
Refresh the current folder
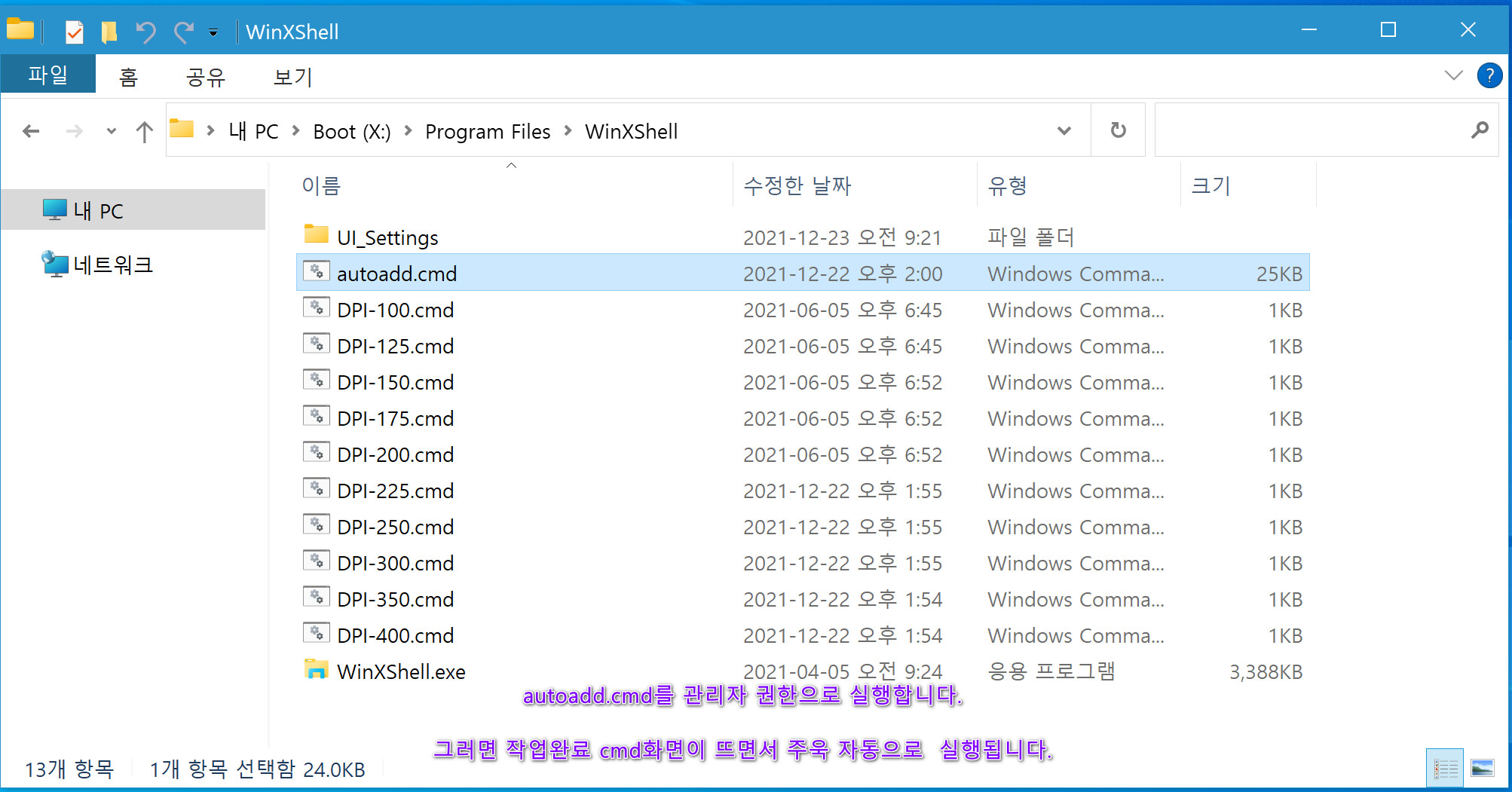1119,130
